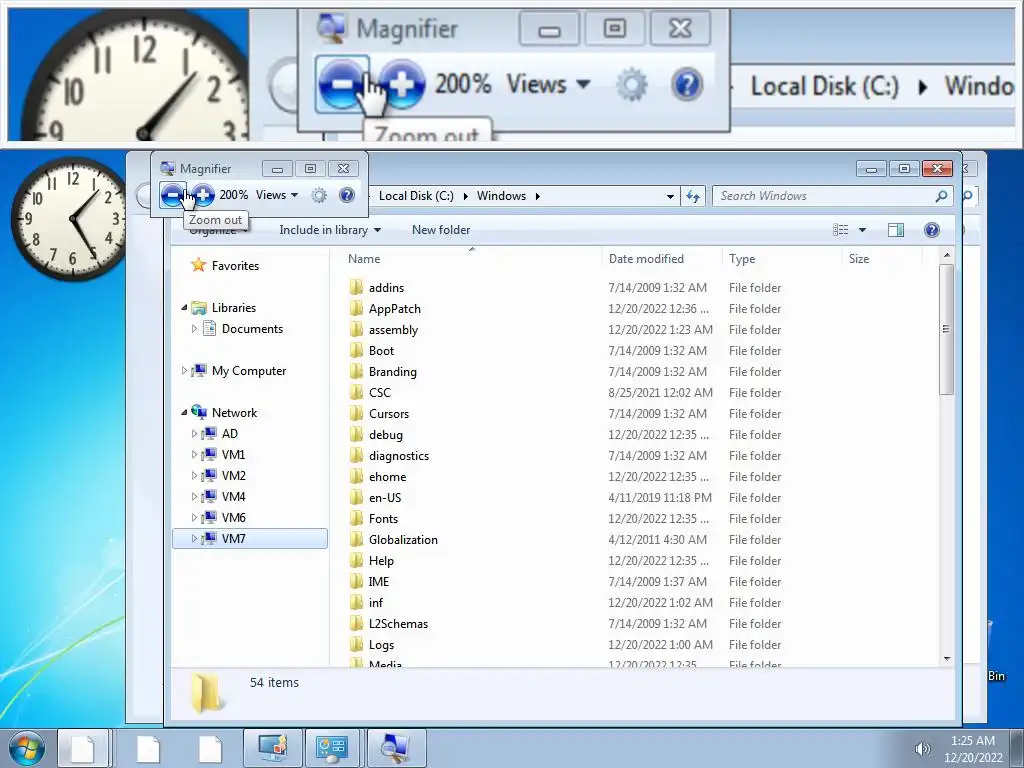The image size is (1024, 768).
Task: Expand the VM7 network node
Action: pos(194,539)
